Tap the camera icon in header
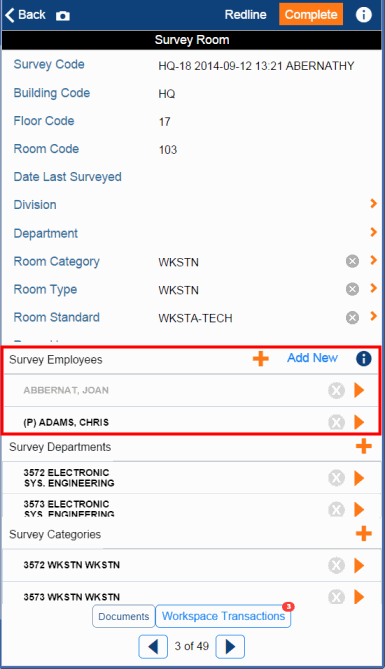 point(63,16)
